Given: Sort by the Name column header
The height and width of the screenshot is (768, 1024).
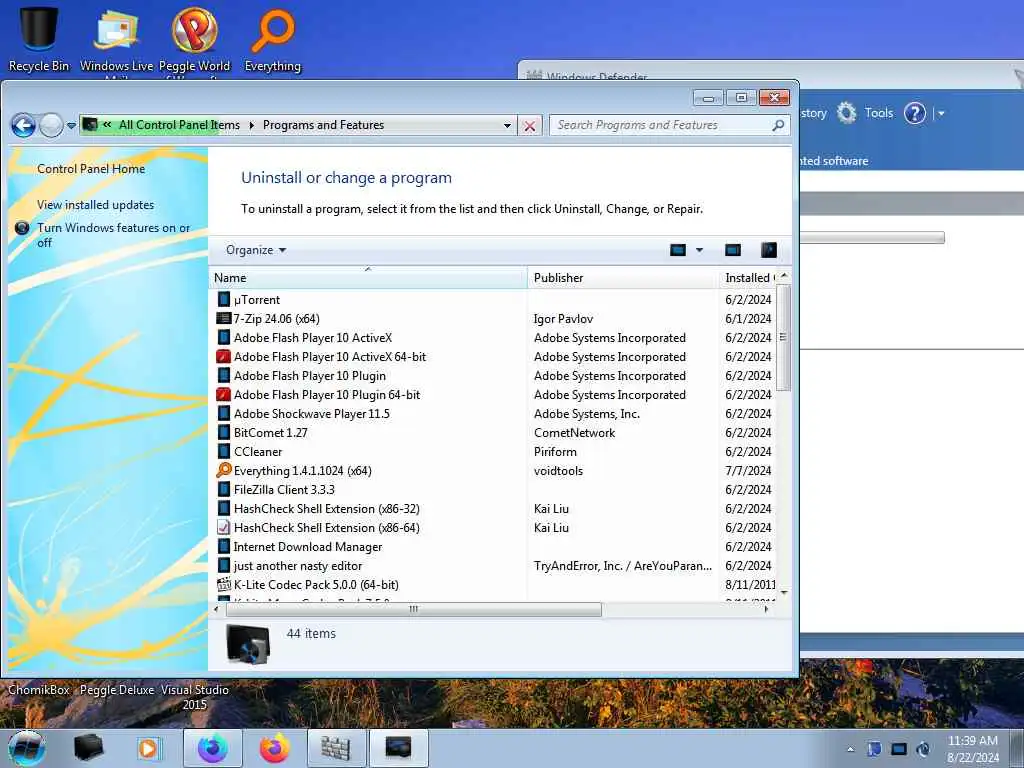Looking at the screenshot, I should point(368,278).
